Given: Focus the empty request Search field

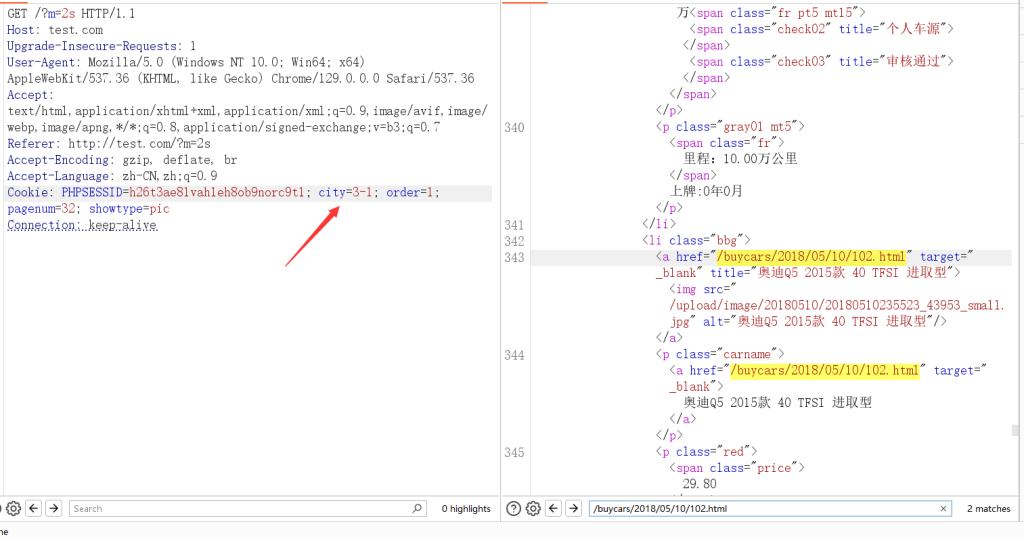Looking at the screenshot, I should (240, 509).
